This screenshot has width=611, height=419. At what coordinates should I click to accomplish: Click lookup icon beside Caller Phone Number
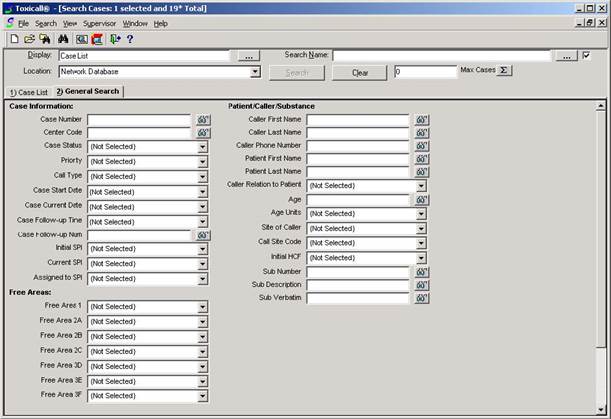click(x=421, y=146)
